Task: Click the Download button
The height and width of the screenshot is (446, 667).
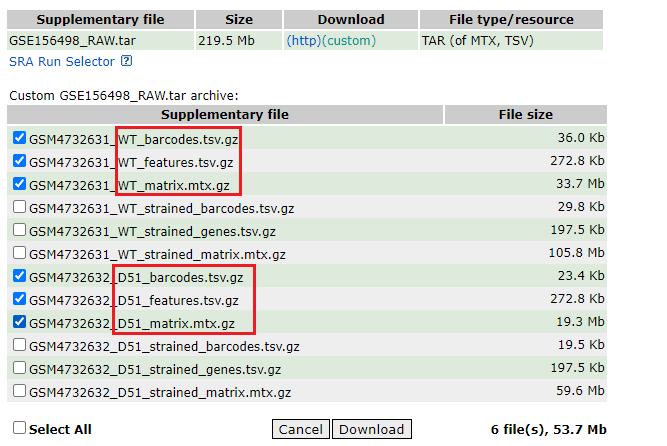Action: [x=371, y=429]
